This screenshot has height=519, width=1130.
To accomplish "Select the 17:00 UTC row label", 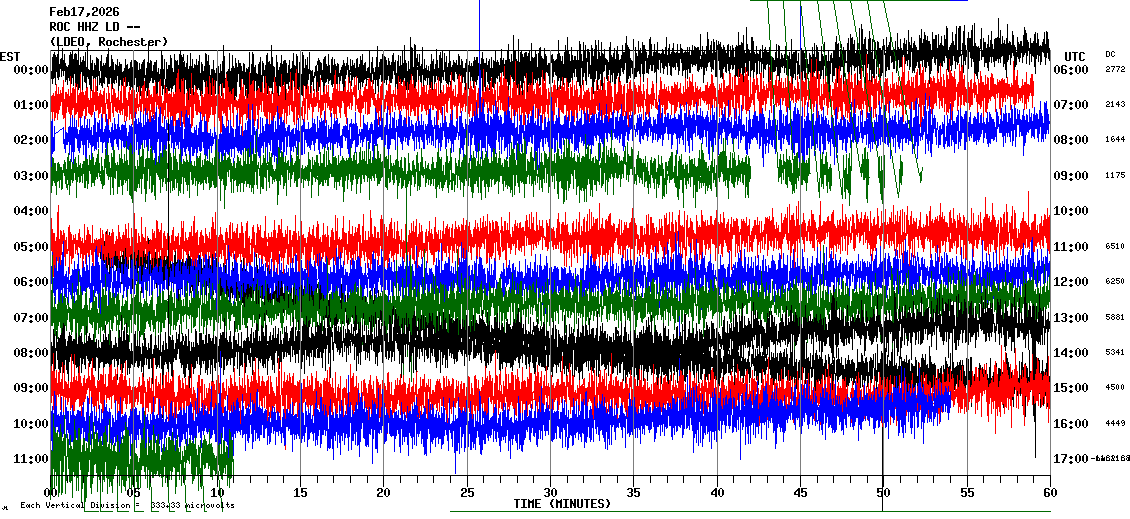I will (x=1070, y=459).
